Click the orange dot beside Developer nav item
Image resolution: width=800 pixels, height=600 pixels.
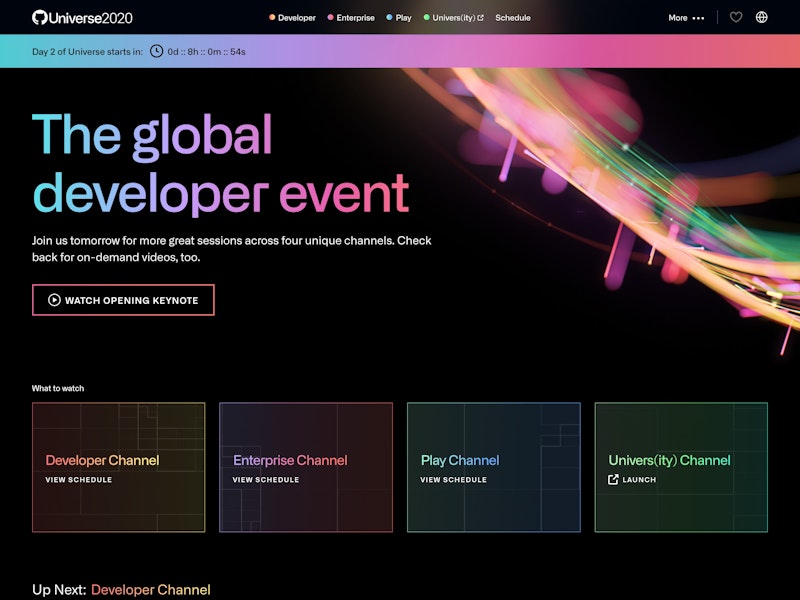(x=273, y=17)
